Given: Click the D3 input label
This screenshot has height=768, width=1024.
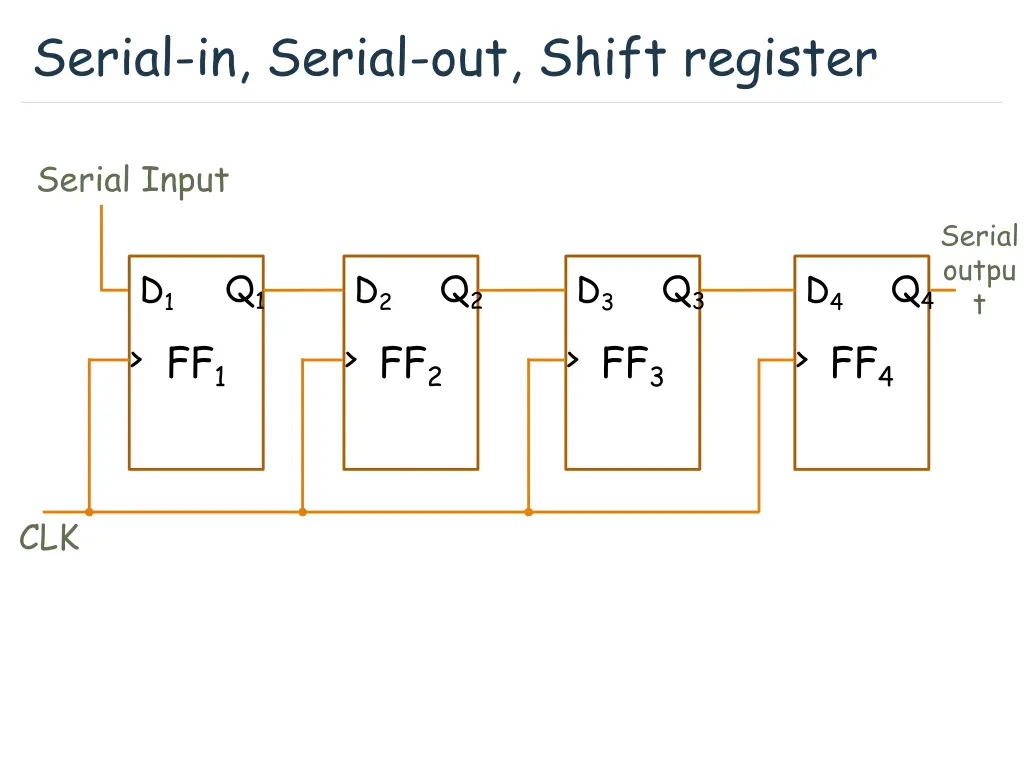Looking at the screenshot, I should (x=595, y=293).
